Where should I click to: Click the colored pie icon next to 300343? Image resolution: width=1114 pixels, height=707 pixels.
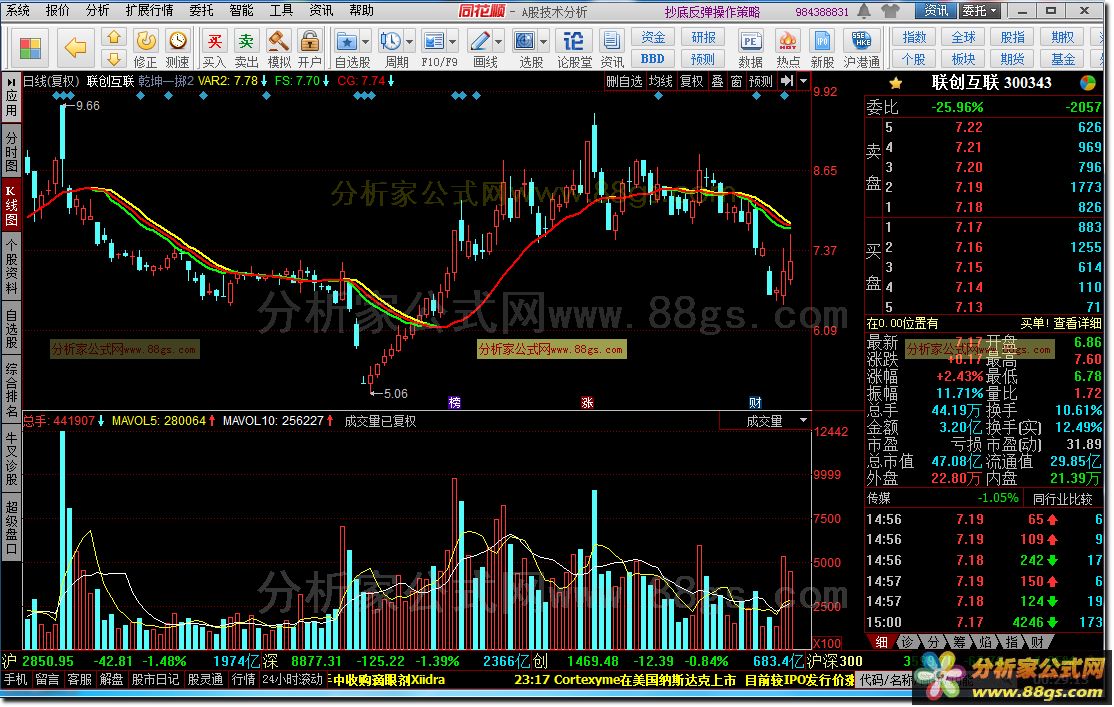(x=1088, y=83)
